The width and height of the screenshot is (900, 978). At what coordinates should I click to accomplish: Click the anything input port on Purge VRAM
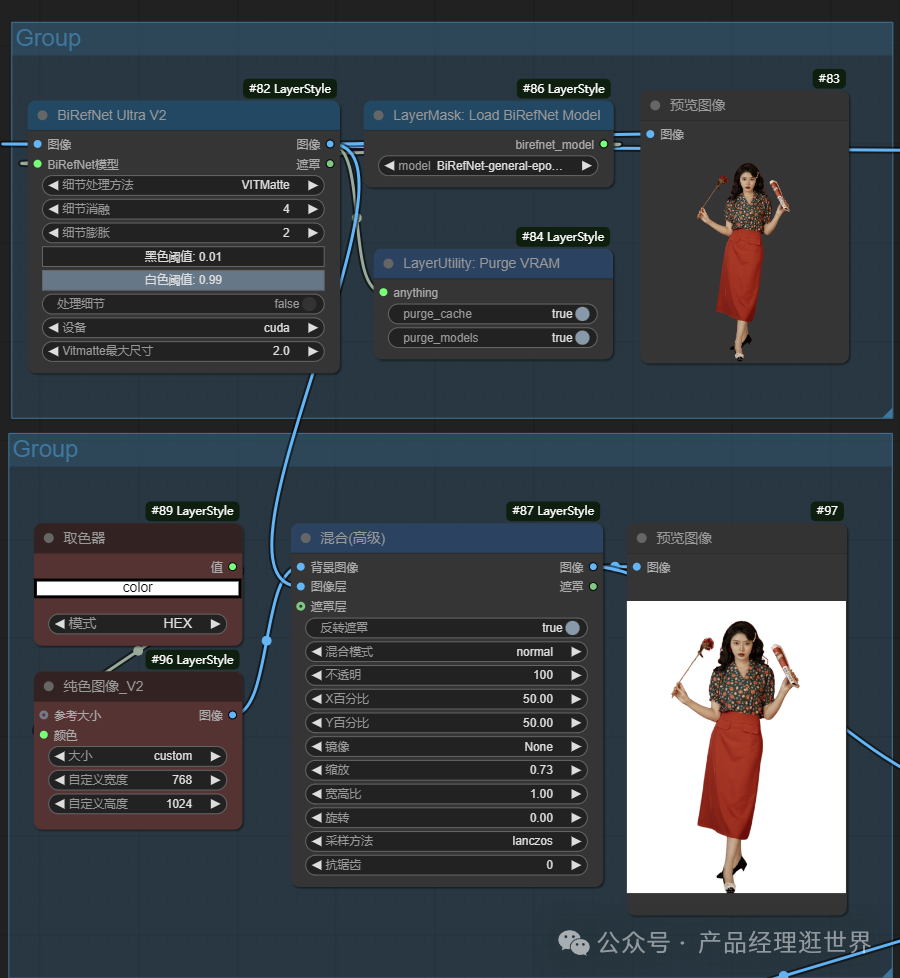pos(384,293)
